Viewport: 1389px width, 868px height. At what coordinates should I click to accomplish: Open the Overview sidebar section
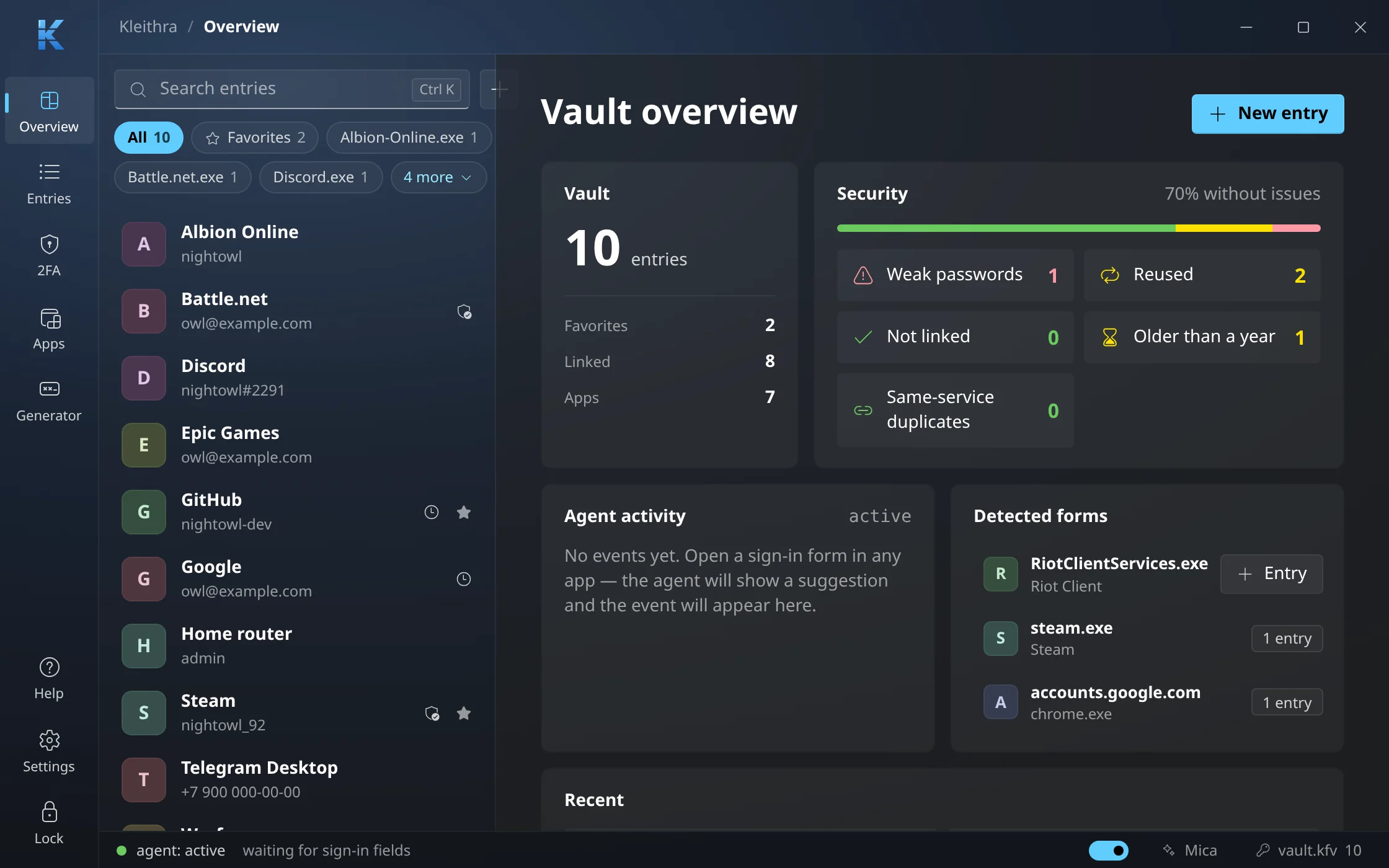49,112
